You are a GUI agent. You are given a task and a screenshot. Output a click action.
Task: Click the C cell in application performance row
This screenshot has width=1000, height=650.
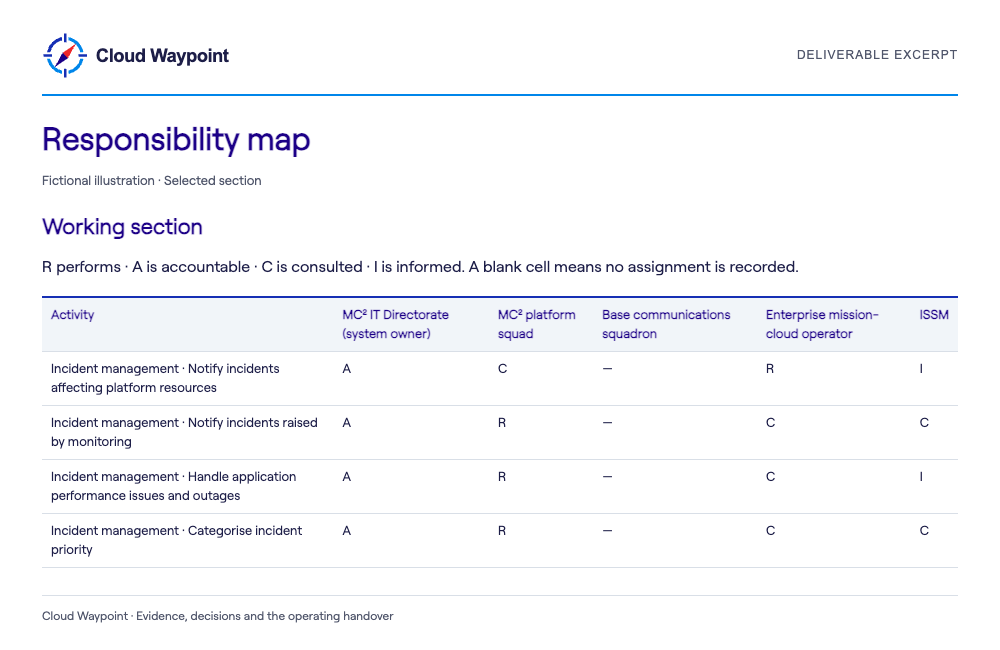tap(770, 476)
